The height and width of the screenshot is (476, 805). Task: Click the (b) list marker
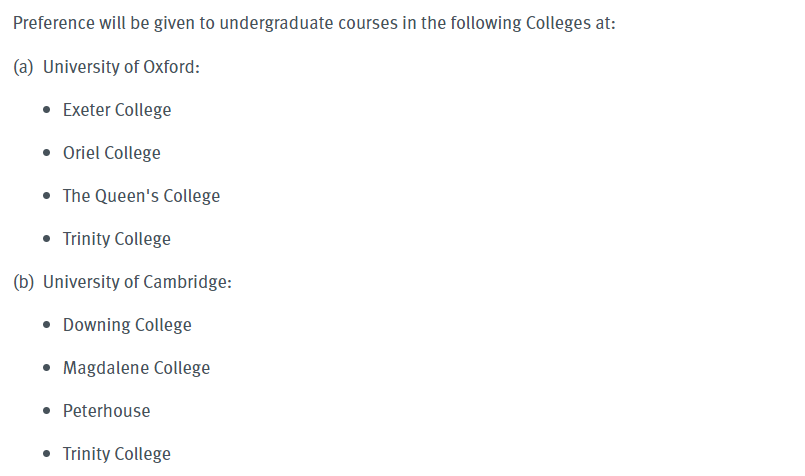click(x=23, y=282)
